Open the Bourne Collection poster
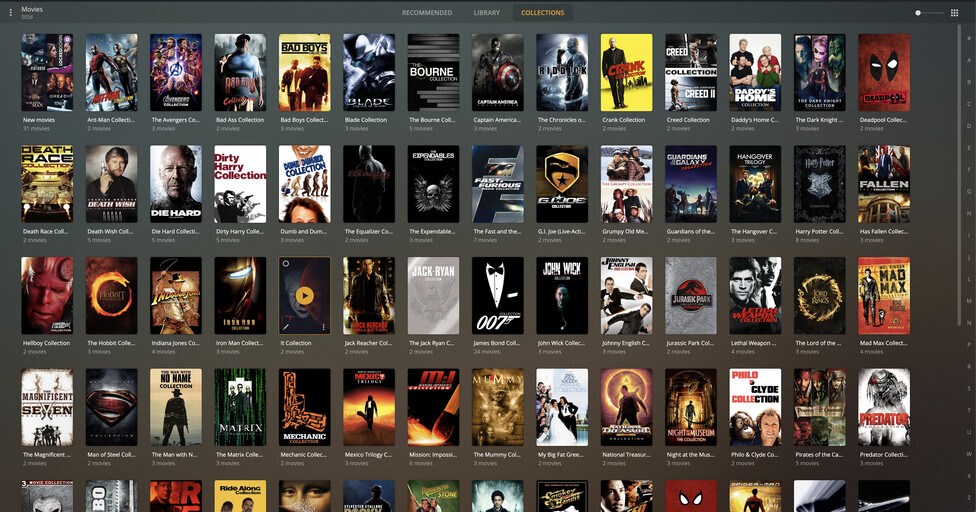Viewport: 976px width, 512px height. 433,73
